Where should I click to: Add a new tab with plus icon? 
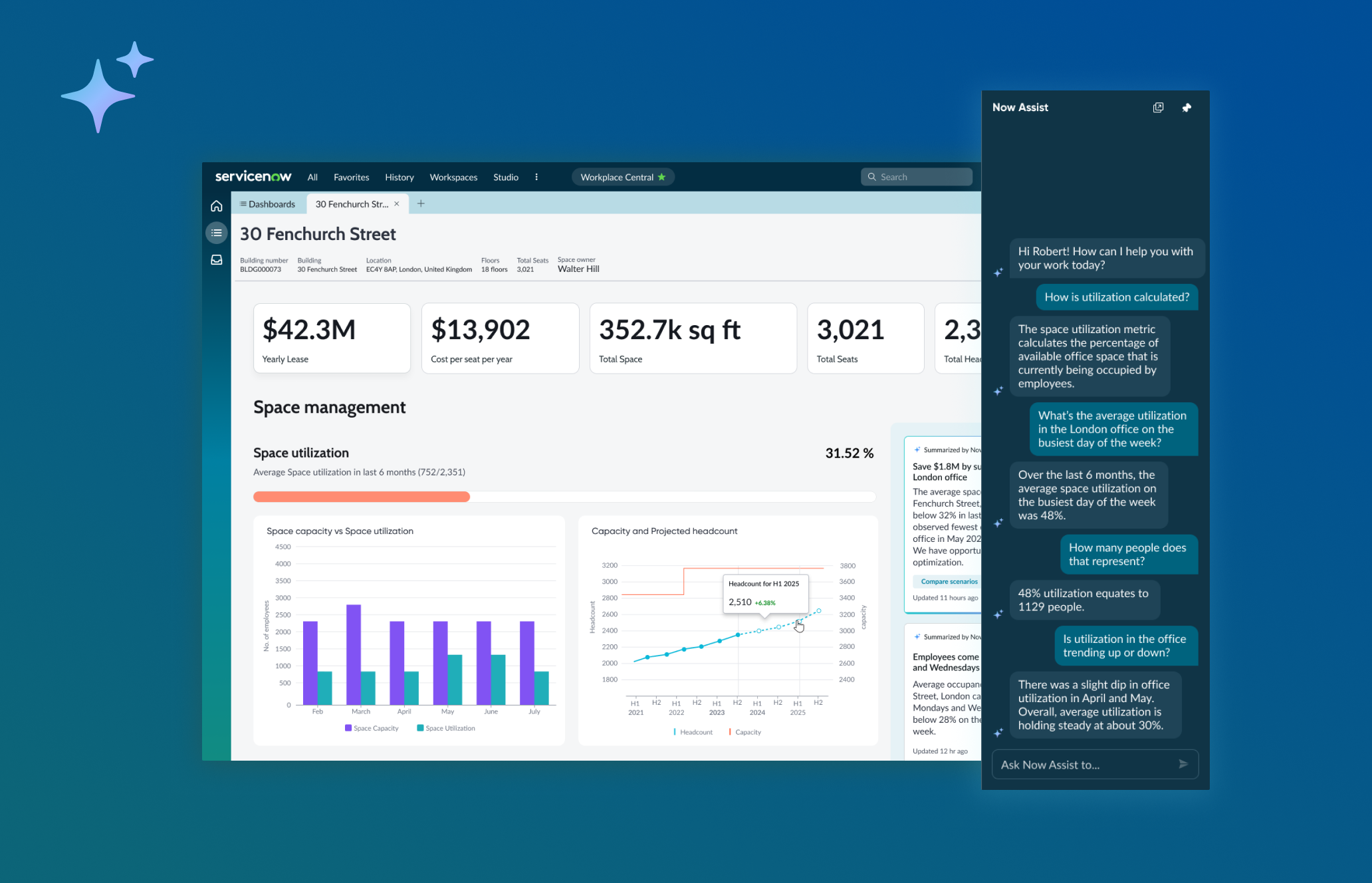pos(421,203)
